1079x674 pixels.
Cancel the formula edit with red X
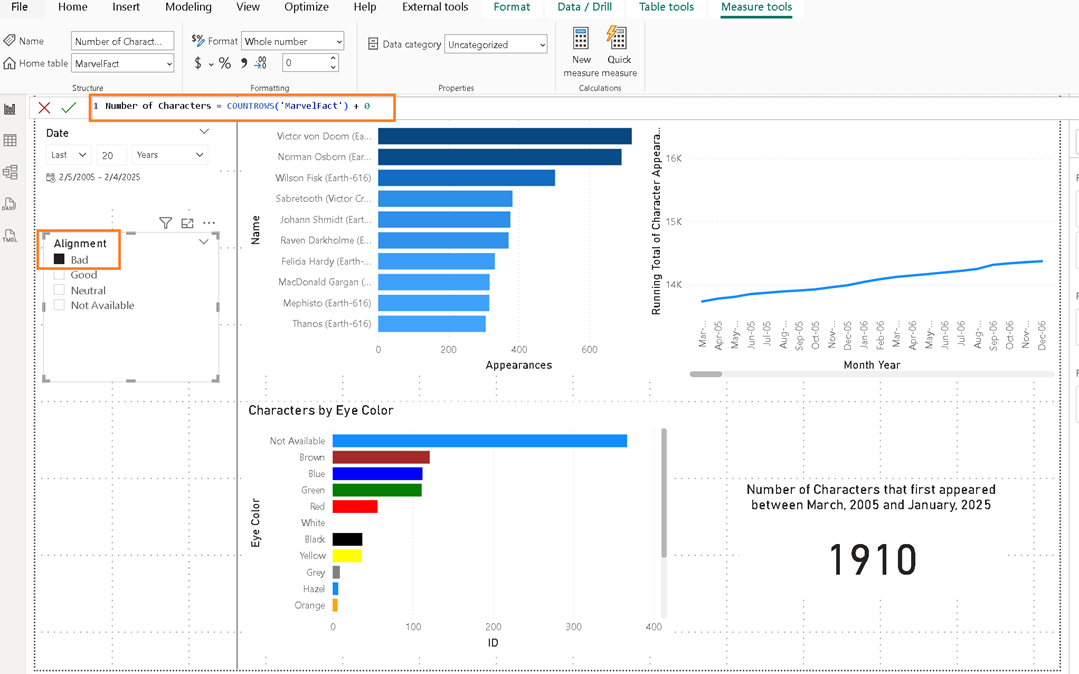click(x=44, y=107)
